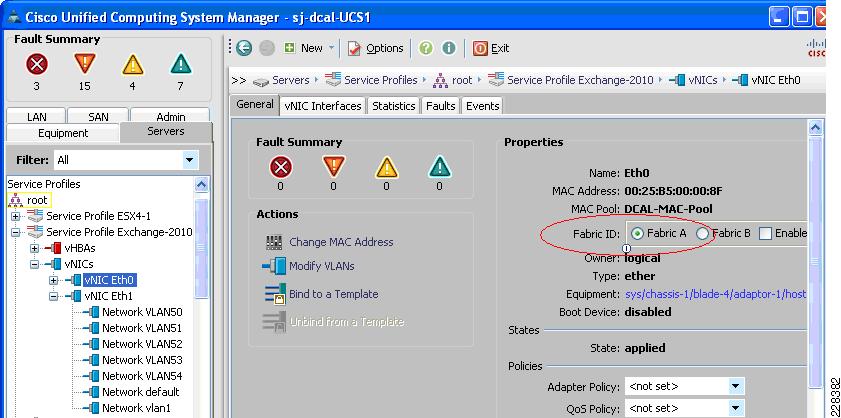Open Options from the toolbar

[375, 48]
